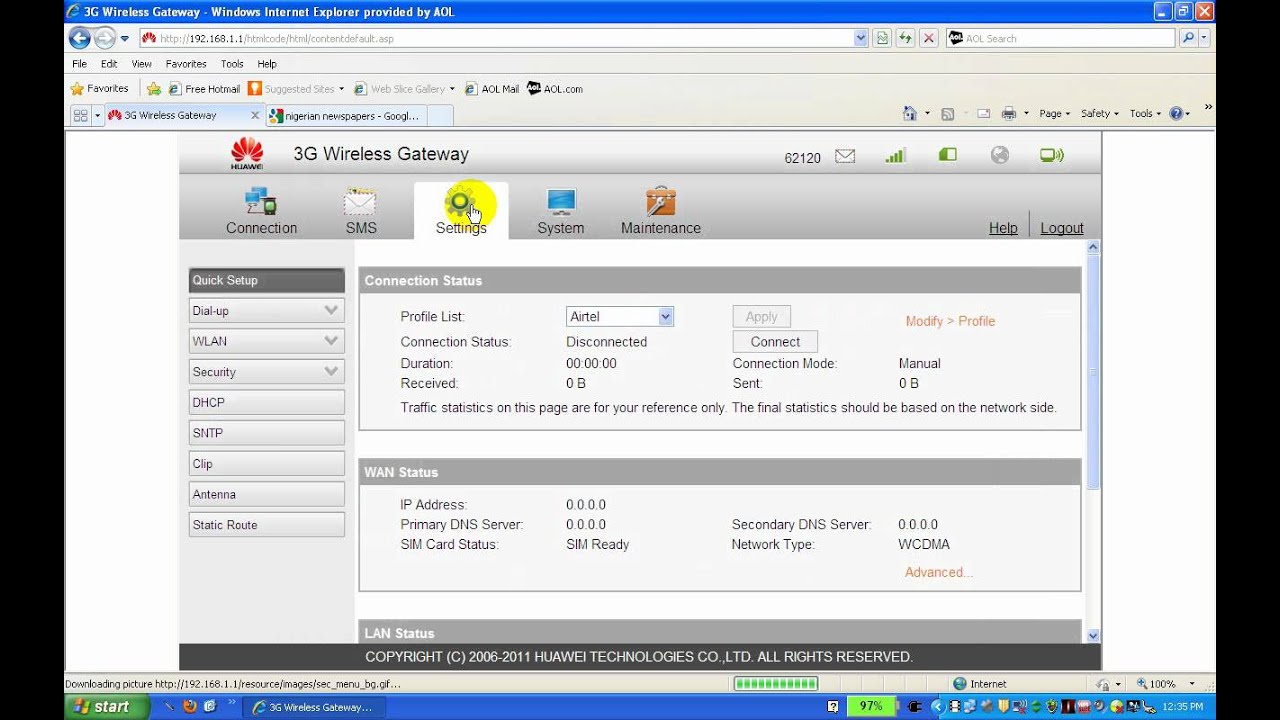Click the scroll down arrow
This screenshot has height=720, width=1280.
click(1093, 635)
